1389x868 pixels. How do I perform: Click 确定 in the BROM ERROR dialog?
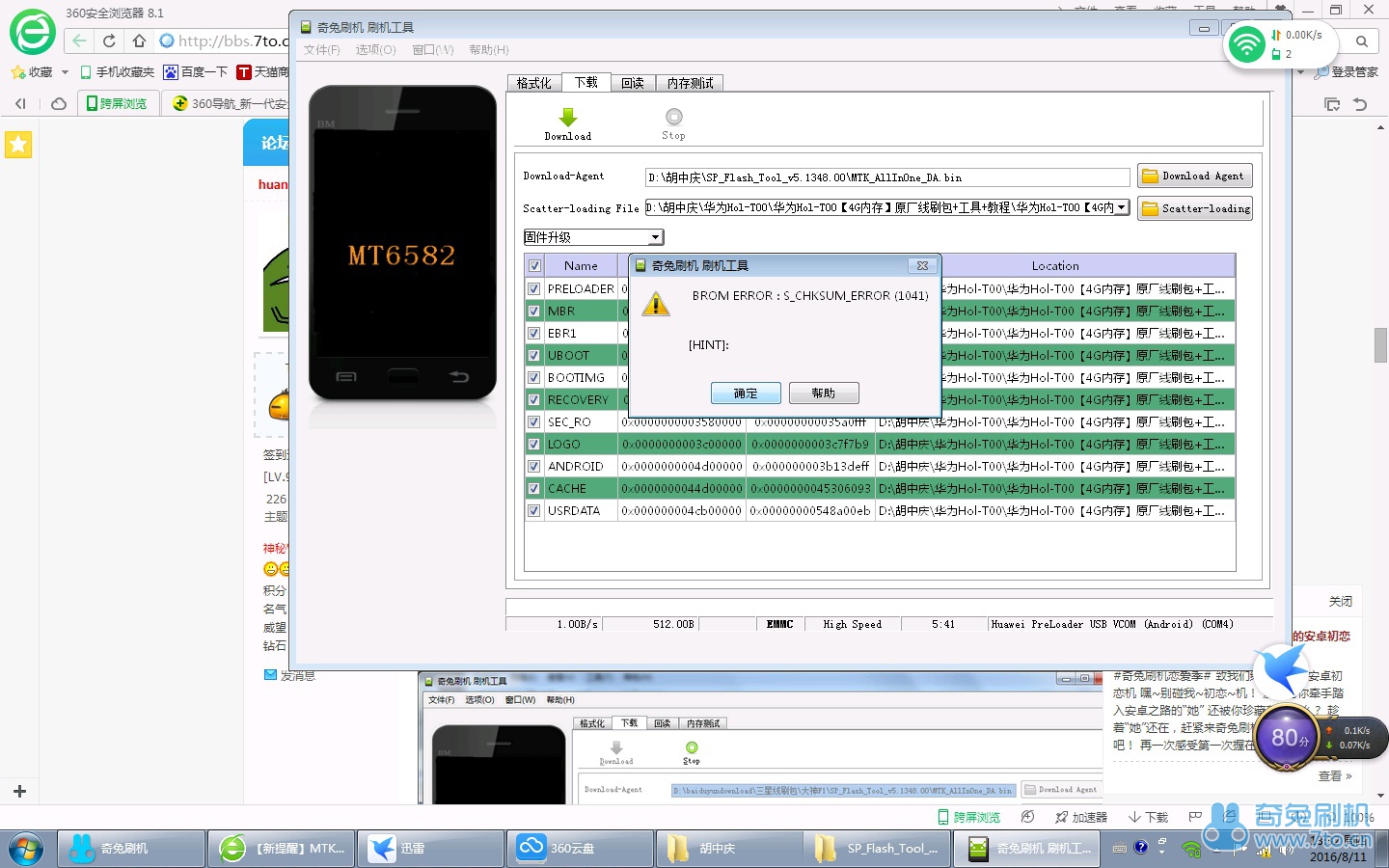[x=746, y=393]
